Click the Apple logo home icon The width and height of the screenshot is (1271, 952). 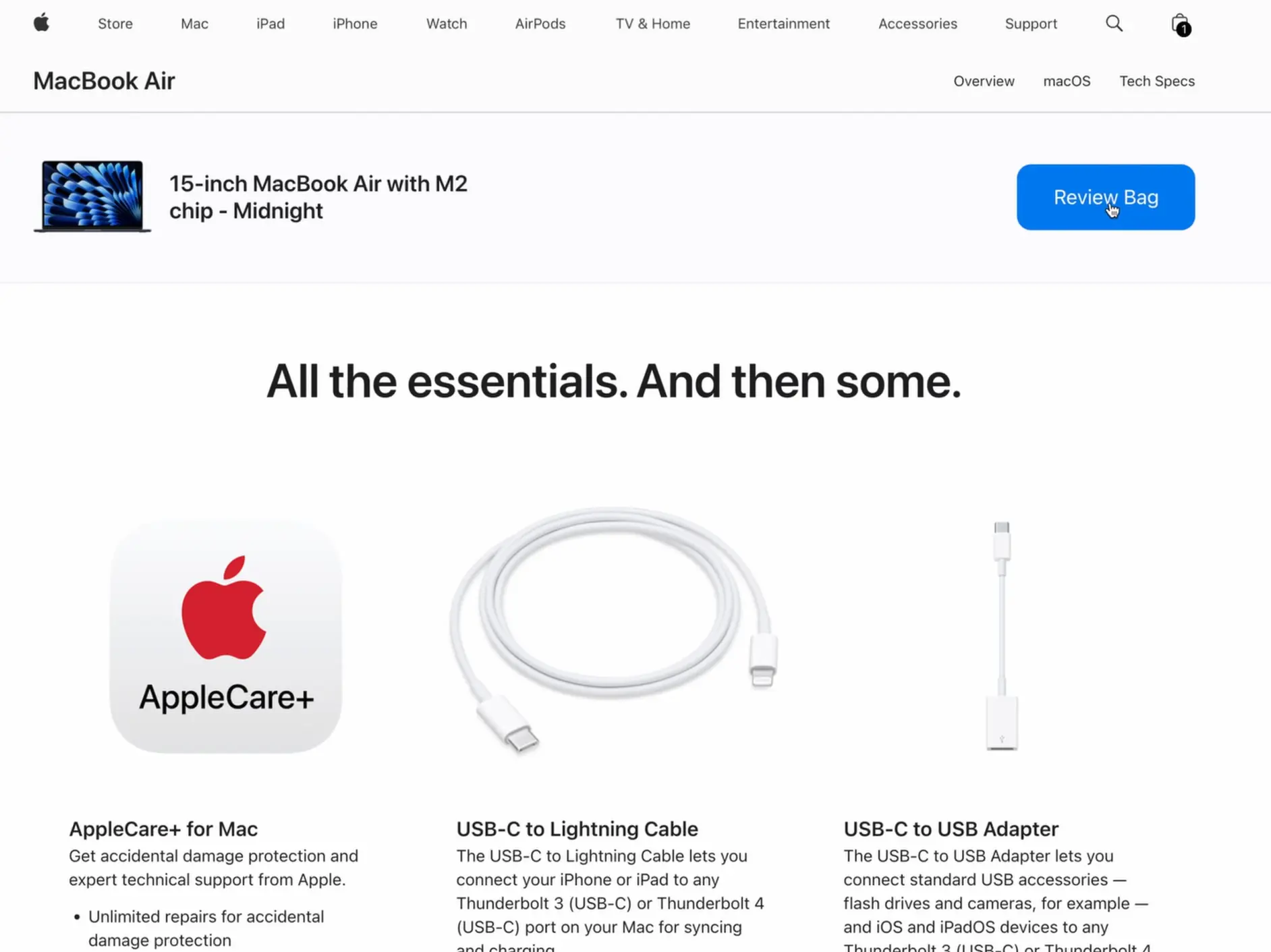point(41,23)
